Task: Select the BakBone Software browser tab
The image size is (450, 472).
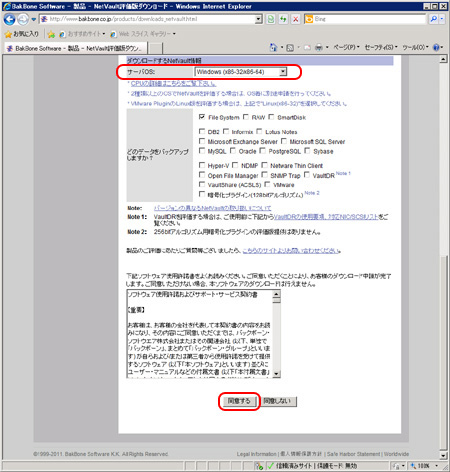Action: pos(76,48)
